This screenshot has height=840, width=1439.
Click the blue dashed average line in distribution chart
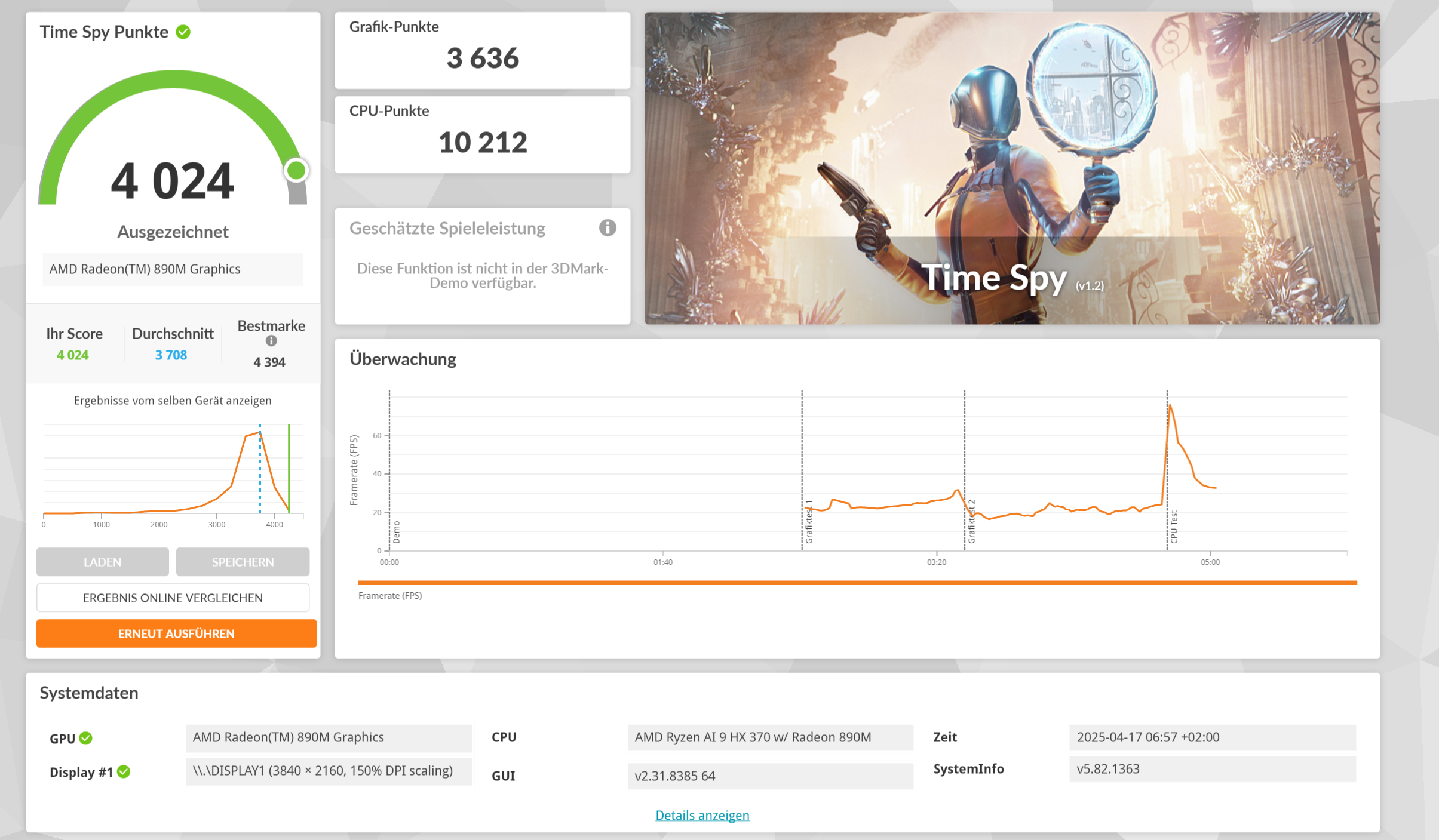(260, 469)
